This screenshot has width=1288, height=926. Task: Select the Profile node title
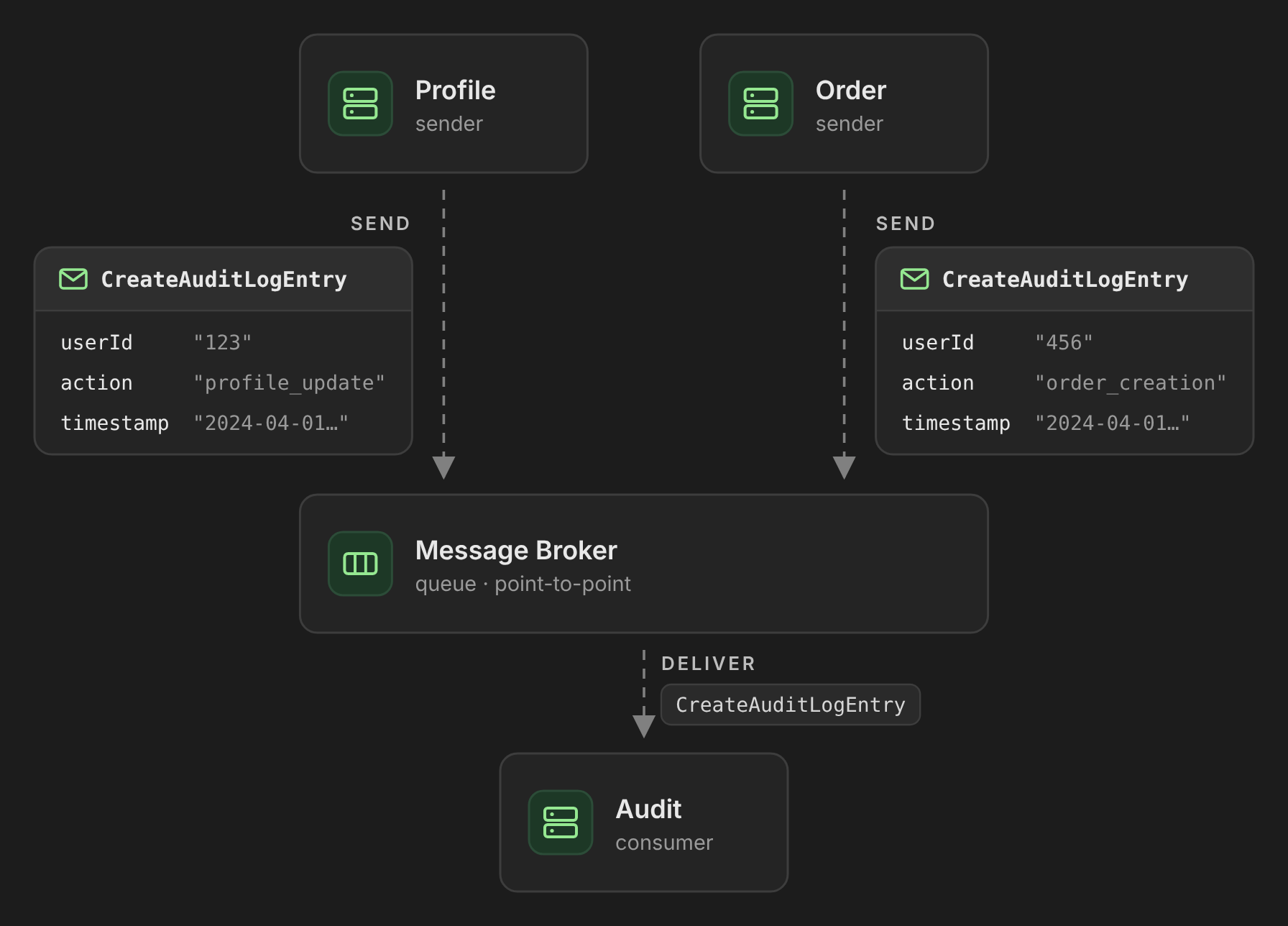456,91
